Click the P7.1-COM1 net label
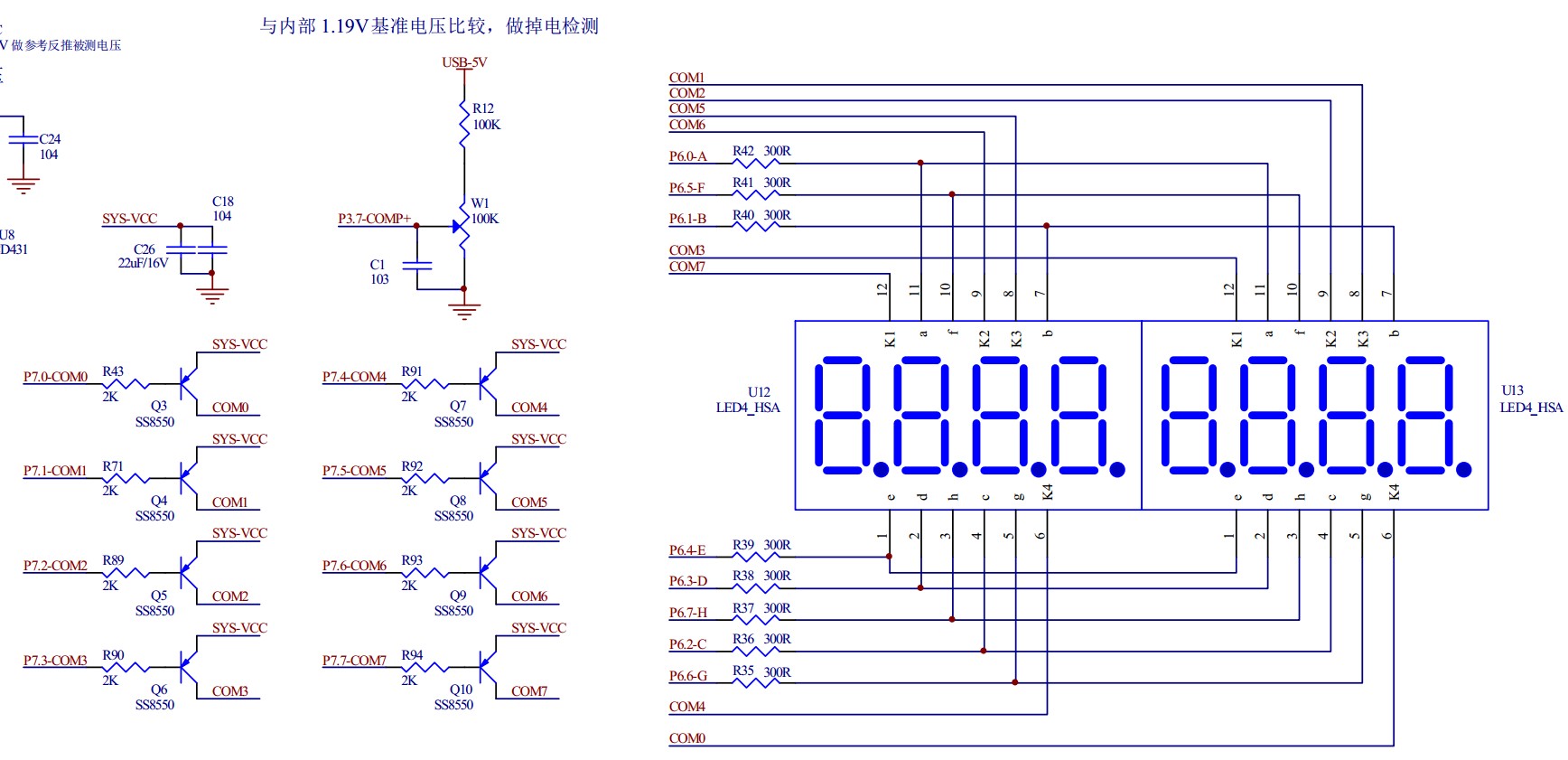Screen dimensions: 1568x760 point(55,472)
